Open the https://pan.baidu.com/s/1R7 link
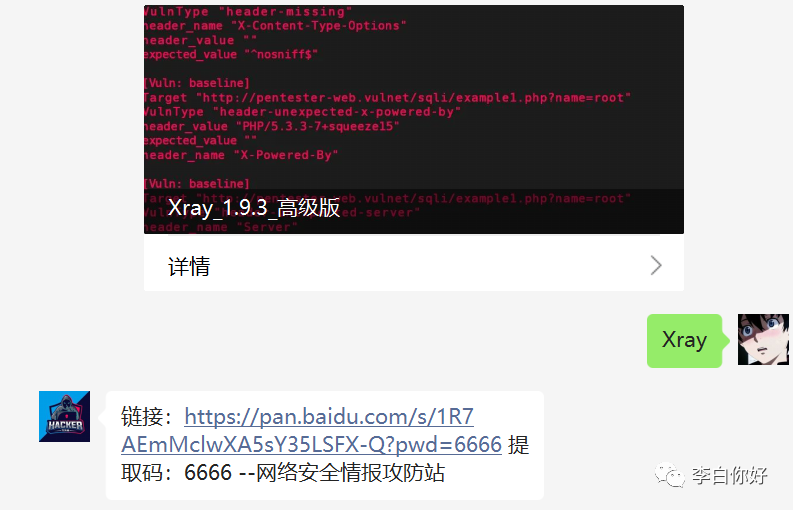This screenshot has width=793, height=510. pyautogui.click(x=329, y=417)
